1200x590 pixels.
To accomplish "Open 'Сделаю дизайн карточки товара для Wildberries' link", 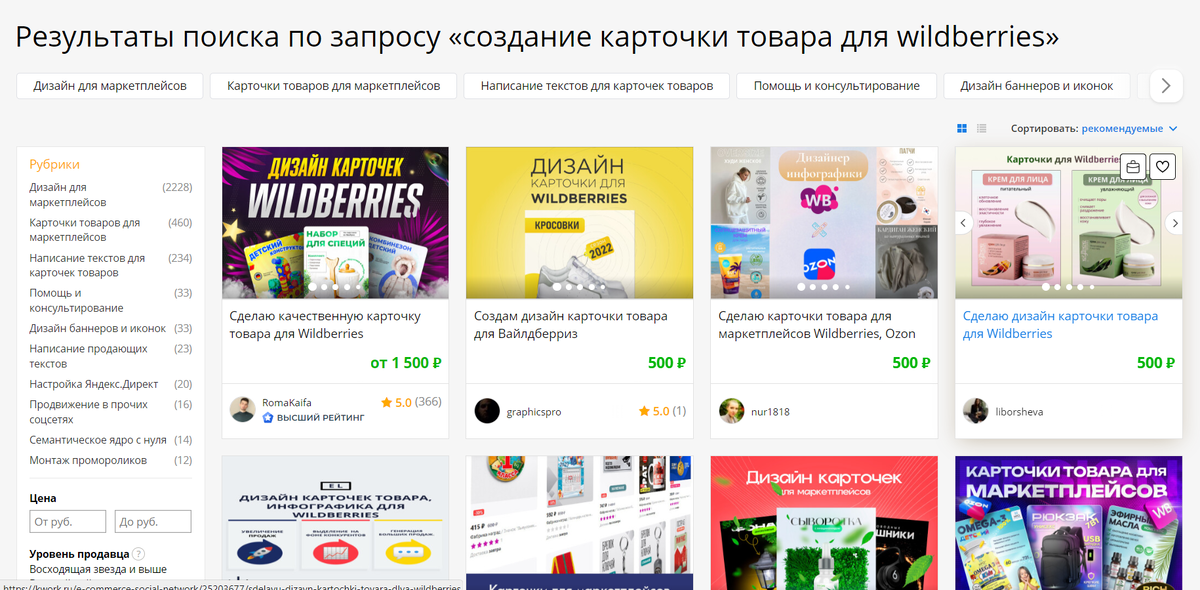I will click(x=1060, y=325).
